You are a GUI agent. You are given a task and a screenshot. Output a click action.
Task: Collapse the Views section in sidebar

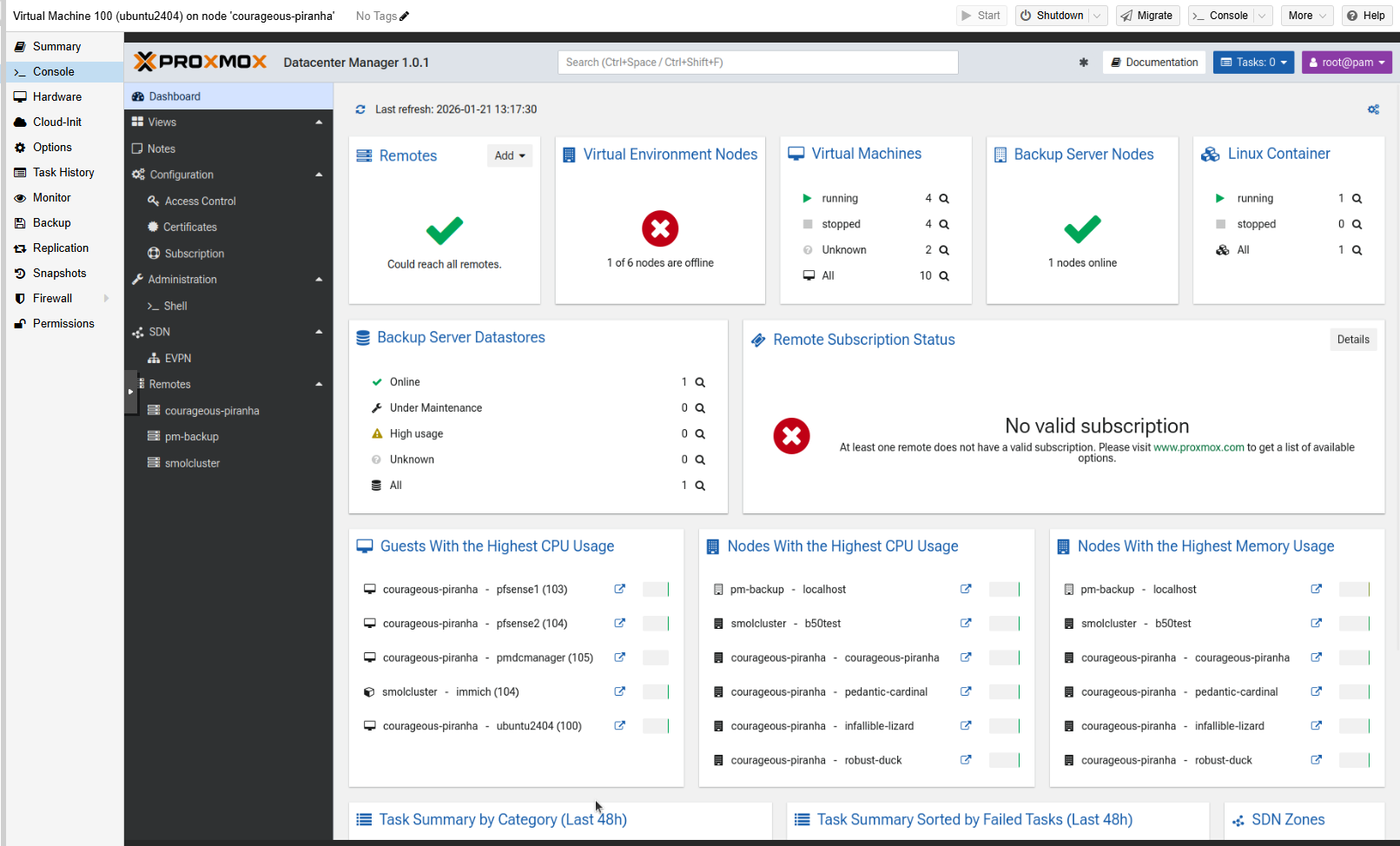(319, 122)
